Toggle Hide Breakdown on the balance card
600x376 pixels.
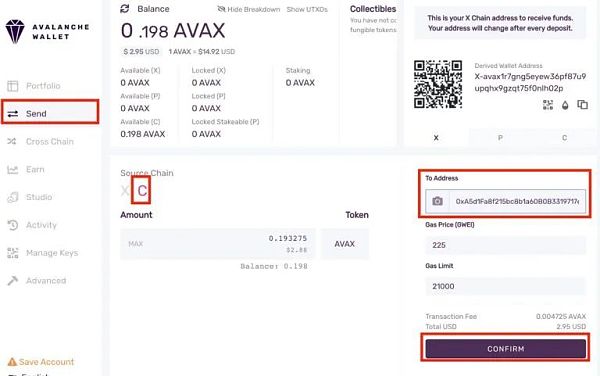pos(249,9)
